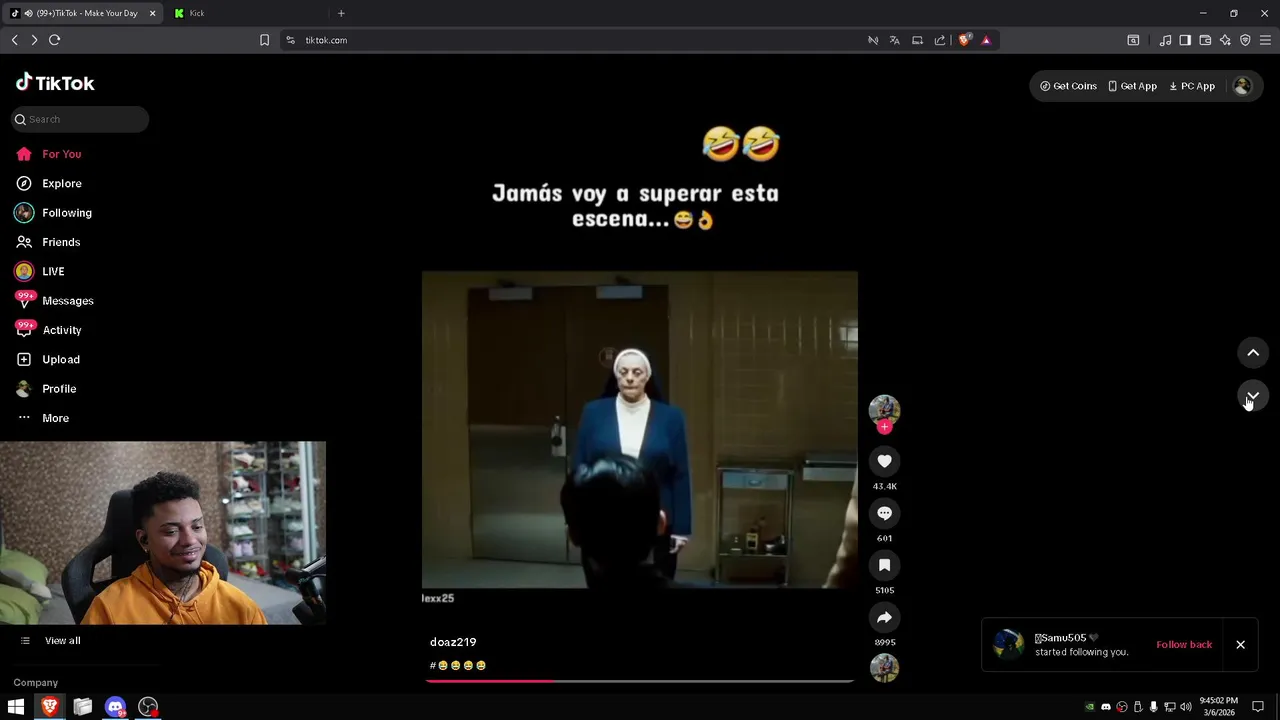This screenshot has width=1280, height=720.
Task: Reload the current page
Action: click(x=55, y=40)
